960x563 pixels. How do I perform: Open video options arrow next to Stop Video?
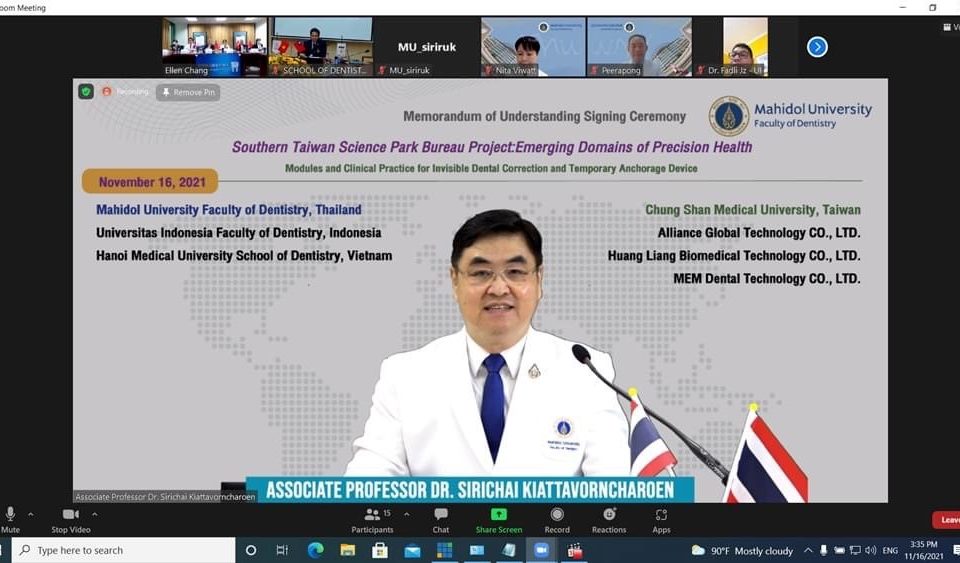point(95,514)
